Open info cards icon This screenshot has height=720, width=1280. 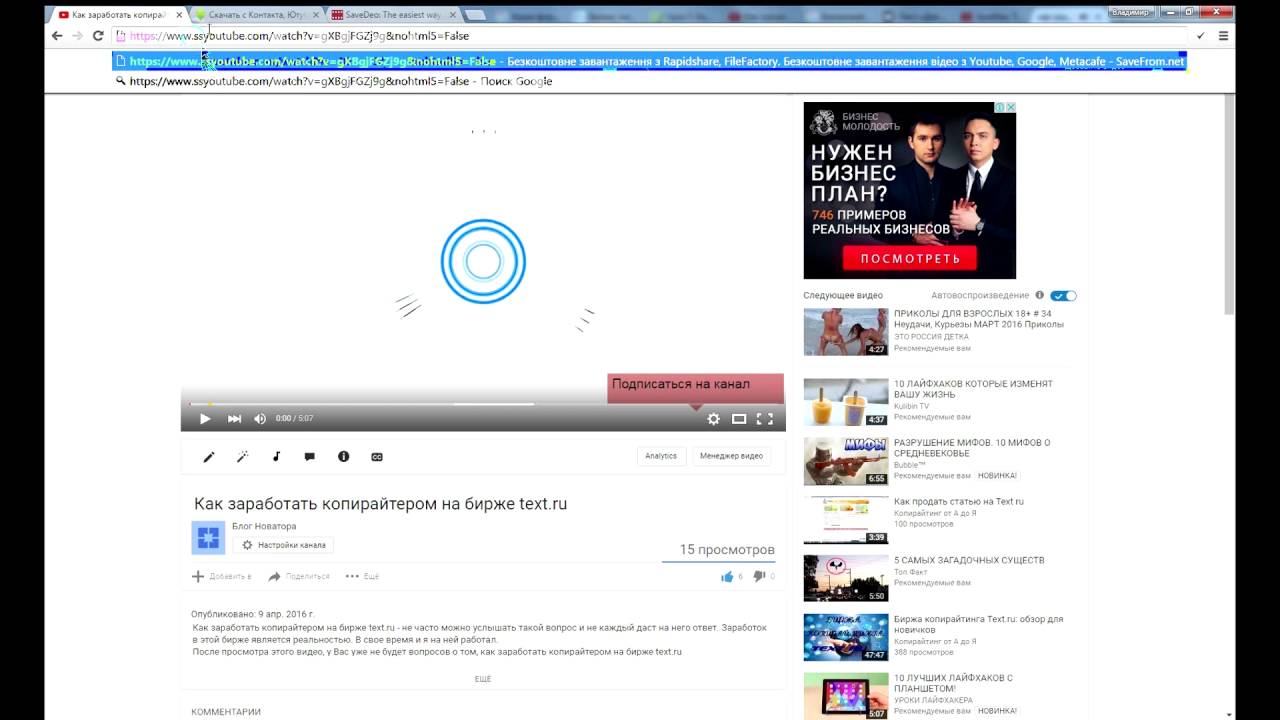point(344,457)
